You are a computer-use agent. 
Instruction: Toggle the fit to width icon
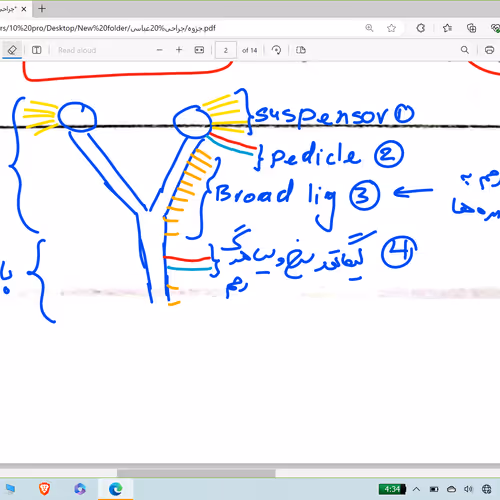coord(199,50)
